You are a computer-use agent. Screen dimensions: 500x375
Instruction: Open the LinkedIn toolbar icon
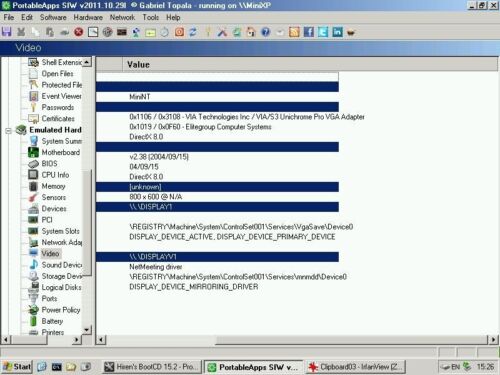[x=337, y=32]
